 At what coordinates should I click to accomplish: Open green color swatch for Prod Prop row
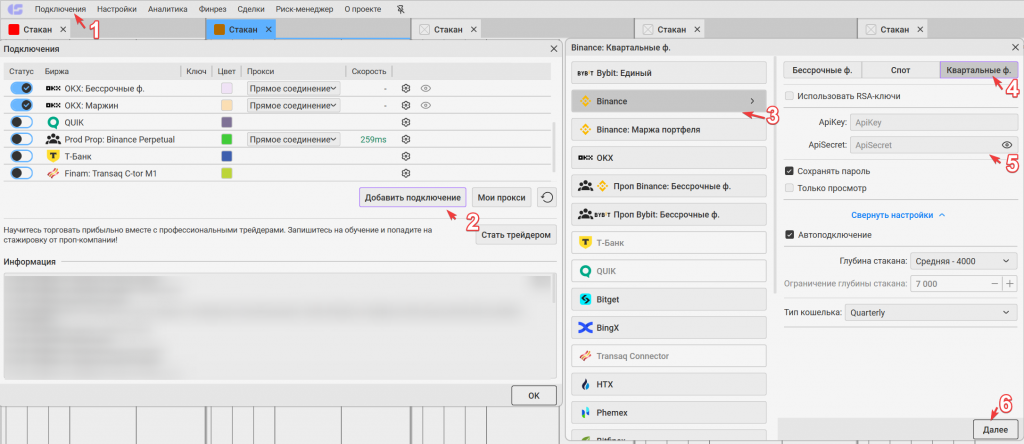point(227,139)
